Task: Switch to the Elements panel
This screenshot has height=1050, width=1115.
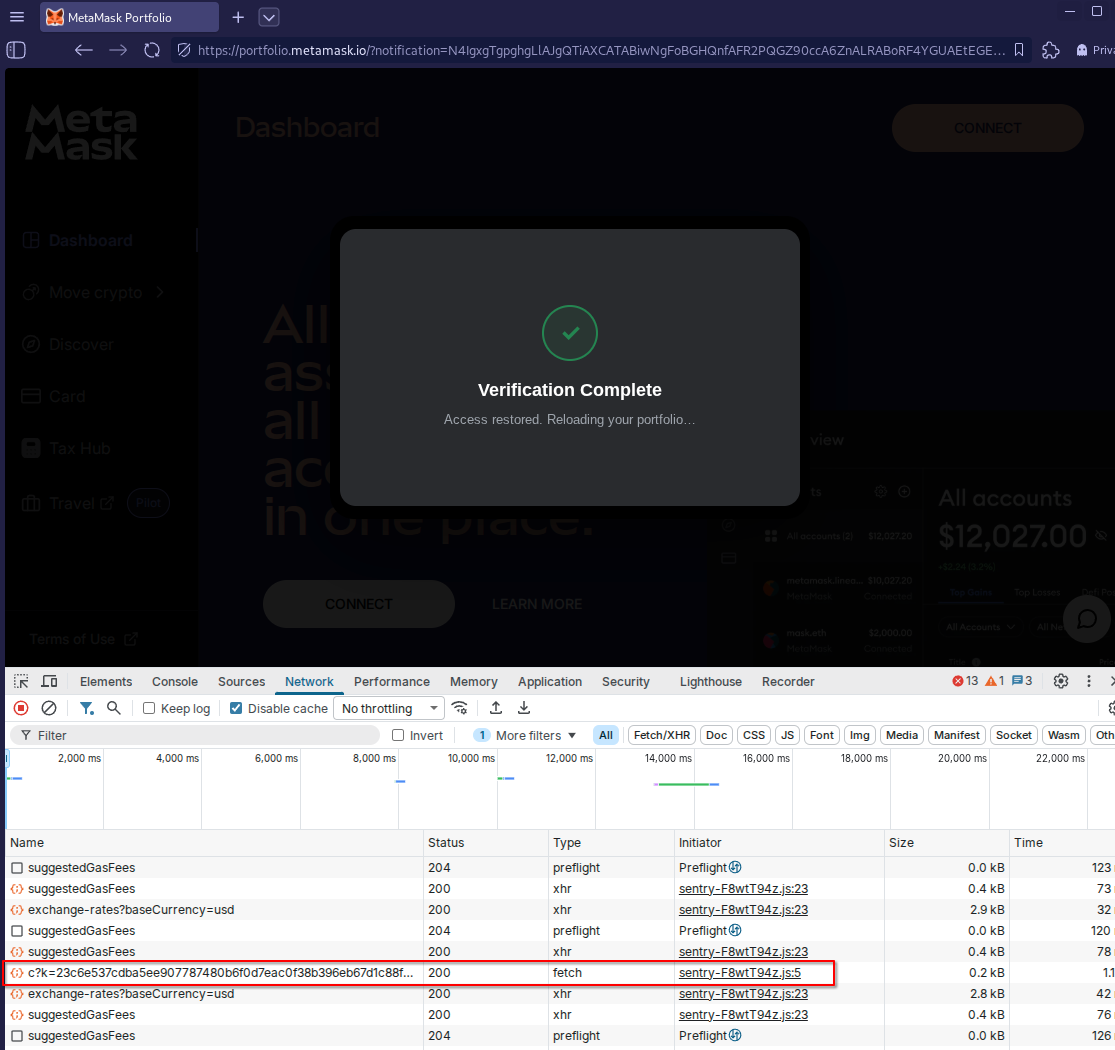Action: (x=106, y=681)
